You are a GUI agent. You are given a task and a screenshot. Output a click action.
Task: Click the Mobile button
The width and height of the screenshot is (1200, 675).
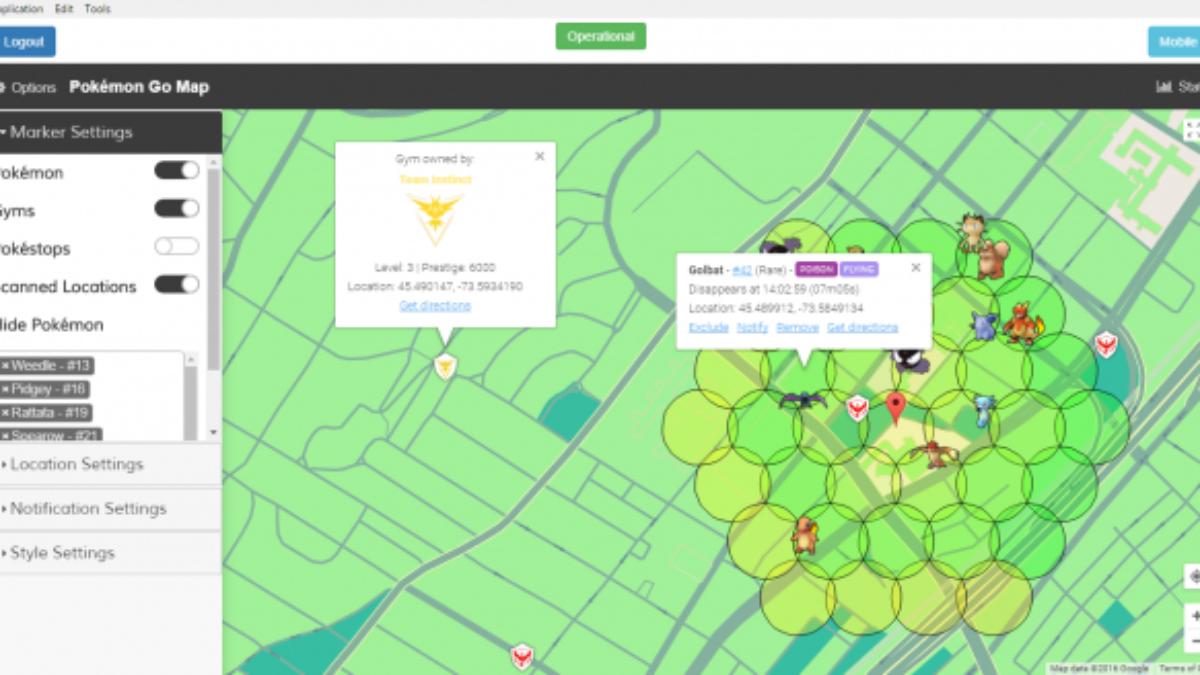pos(1174,42)
